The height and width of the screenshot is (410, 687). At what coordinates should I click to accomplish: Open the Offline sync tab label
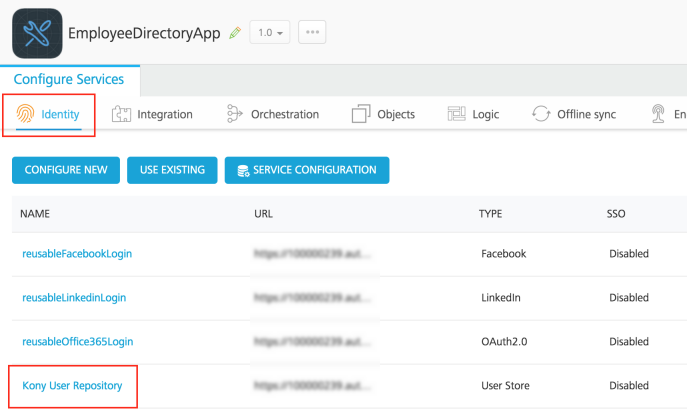(x=587, y=114)
